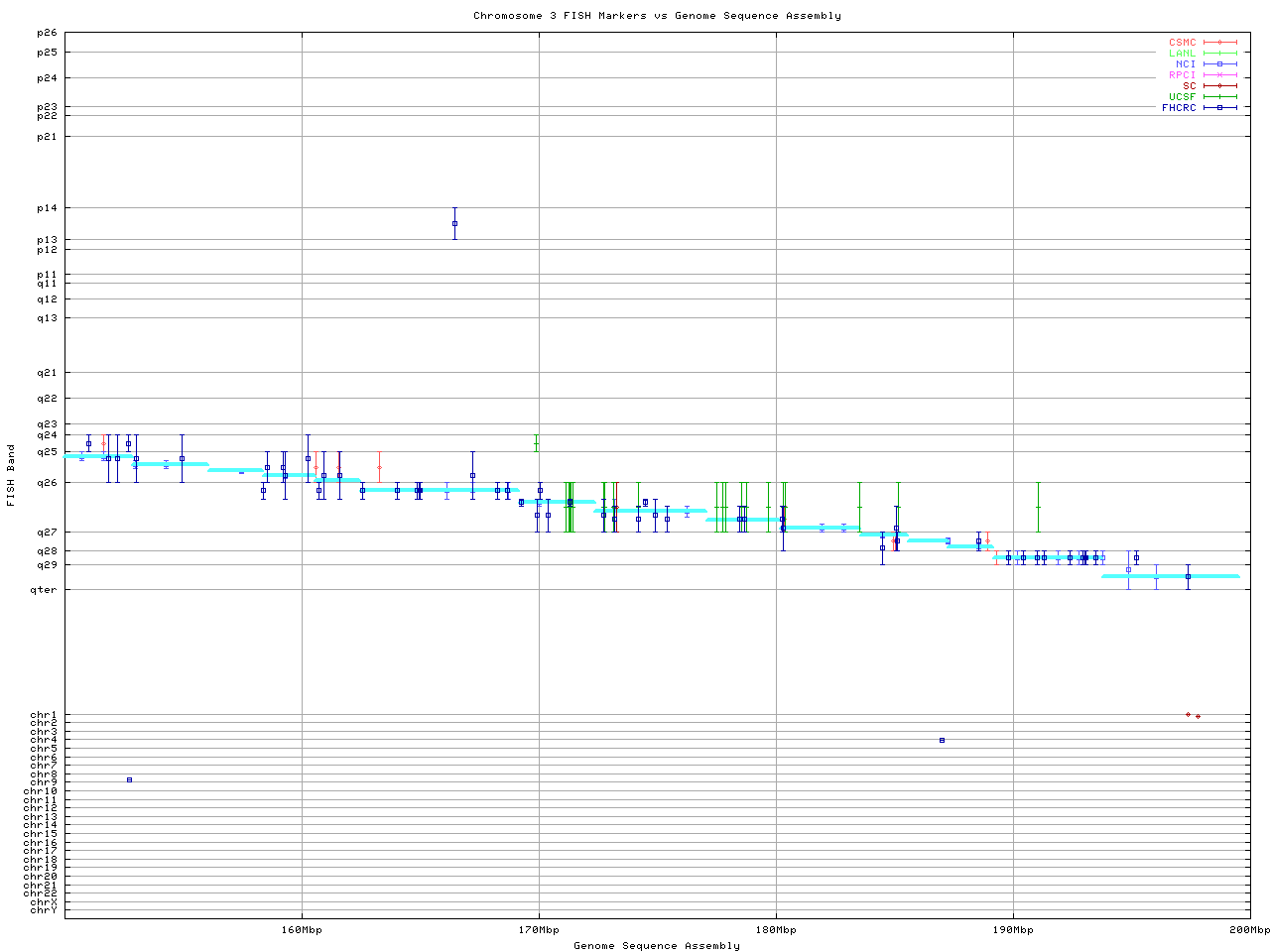
Task: Click the FISH Band y-axis title
Action: [x=11, y=475]
